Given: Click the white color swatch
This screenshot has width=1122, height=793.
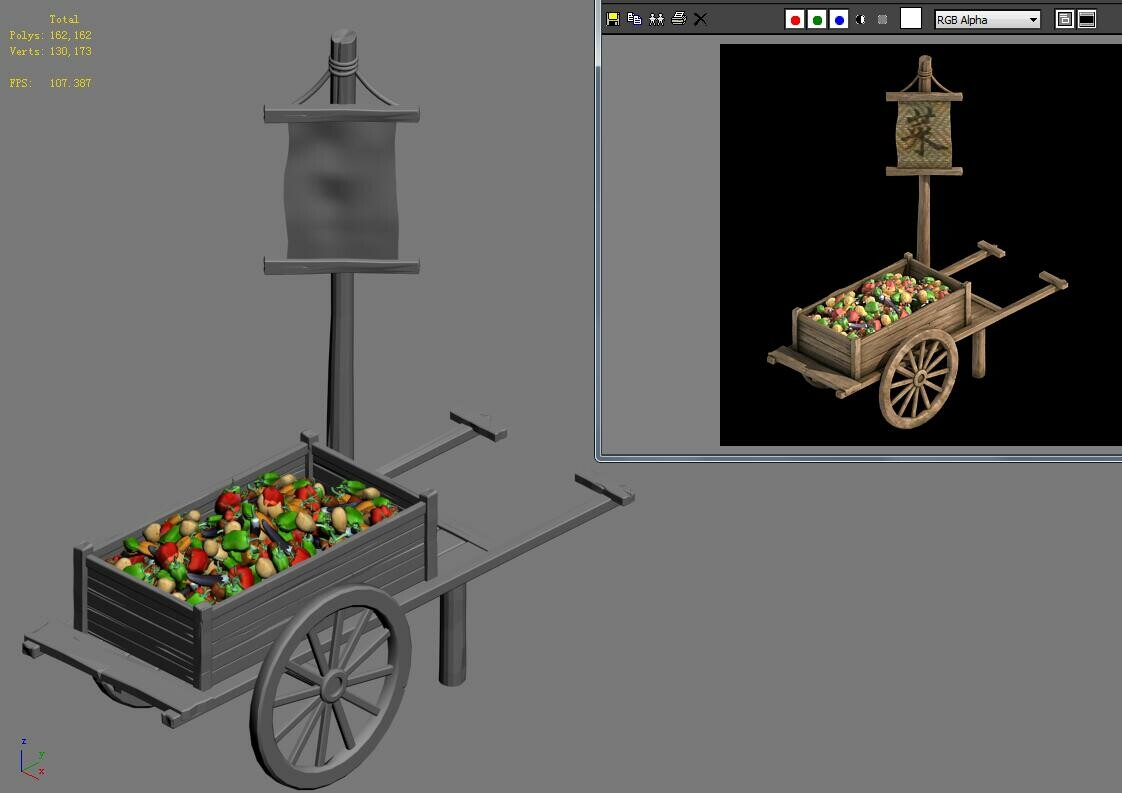Looking at the screenshot, I should click(x=910, y=19).
